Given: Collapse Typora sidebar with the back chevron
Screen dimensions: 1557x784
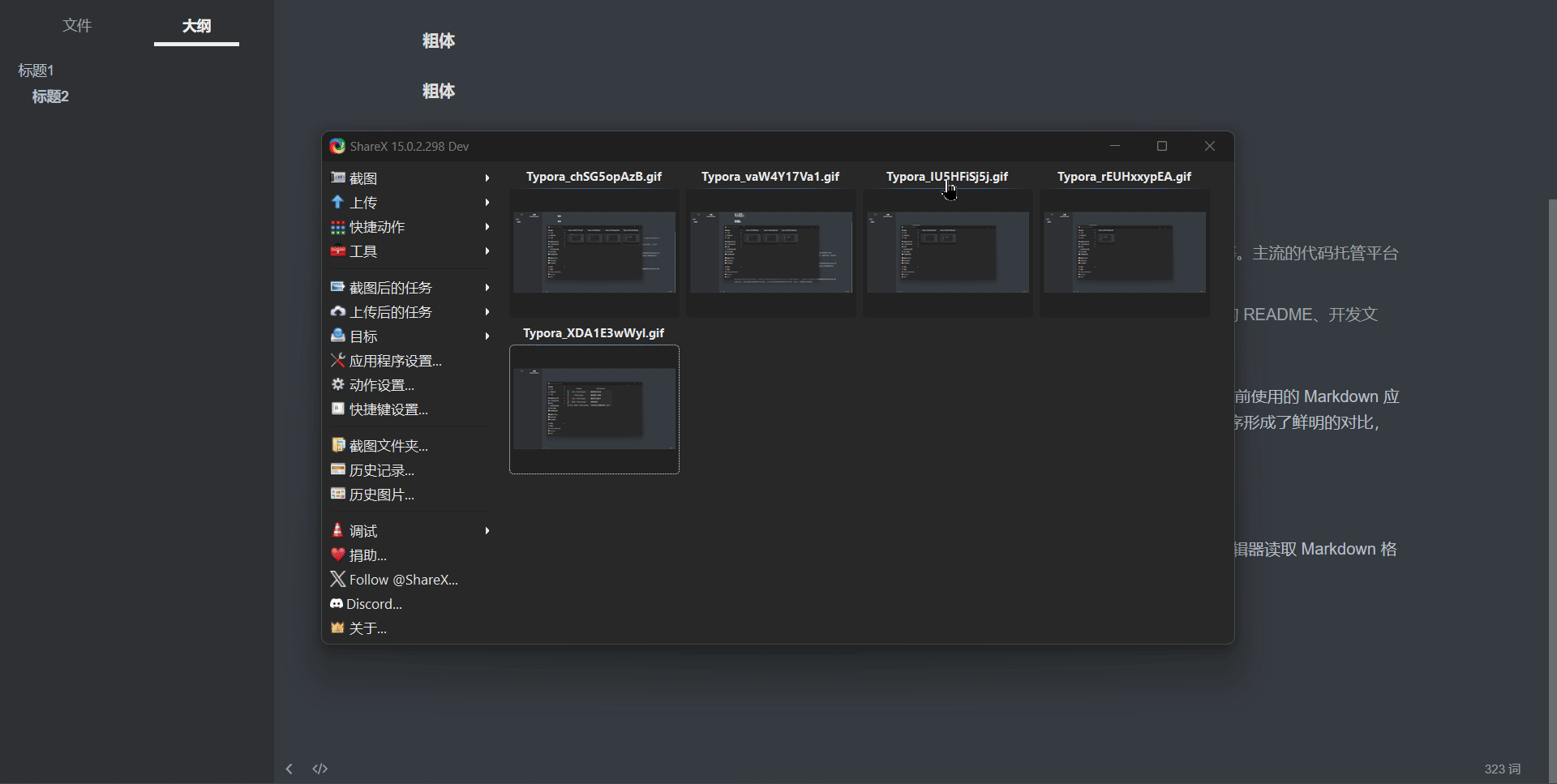Looking at the screenshot, I should point(289,769).
